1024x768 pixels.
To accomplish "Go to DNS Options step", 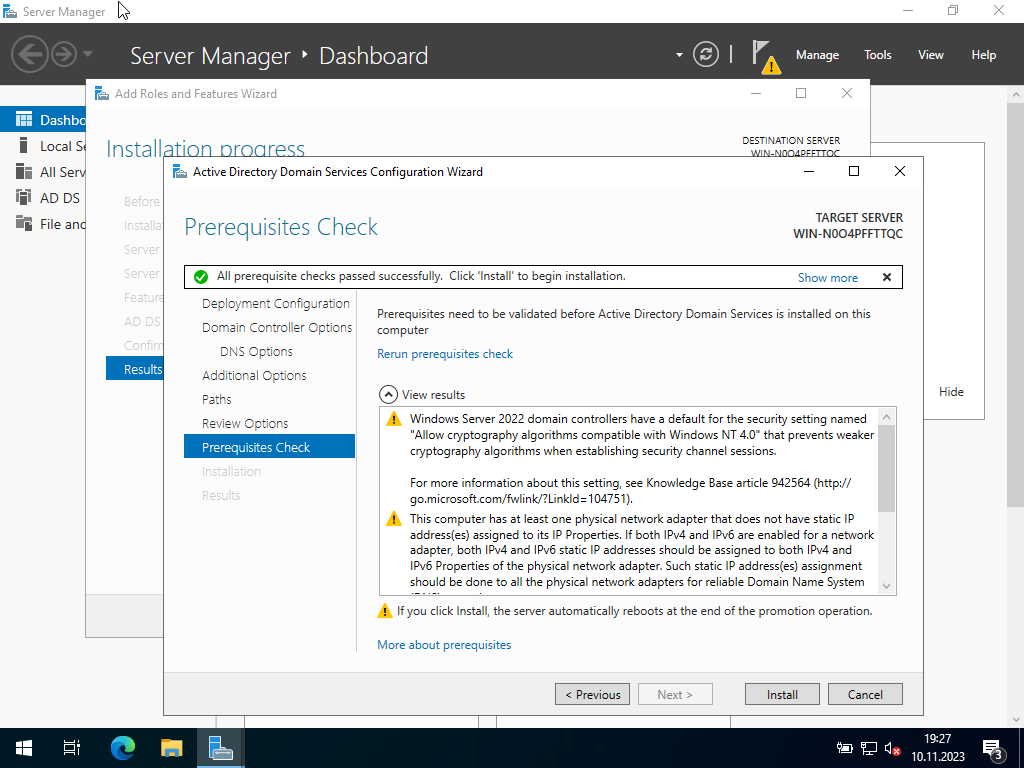I will pos(256,351).
